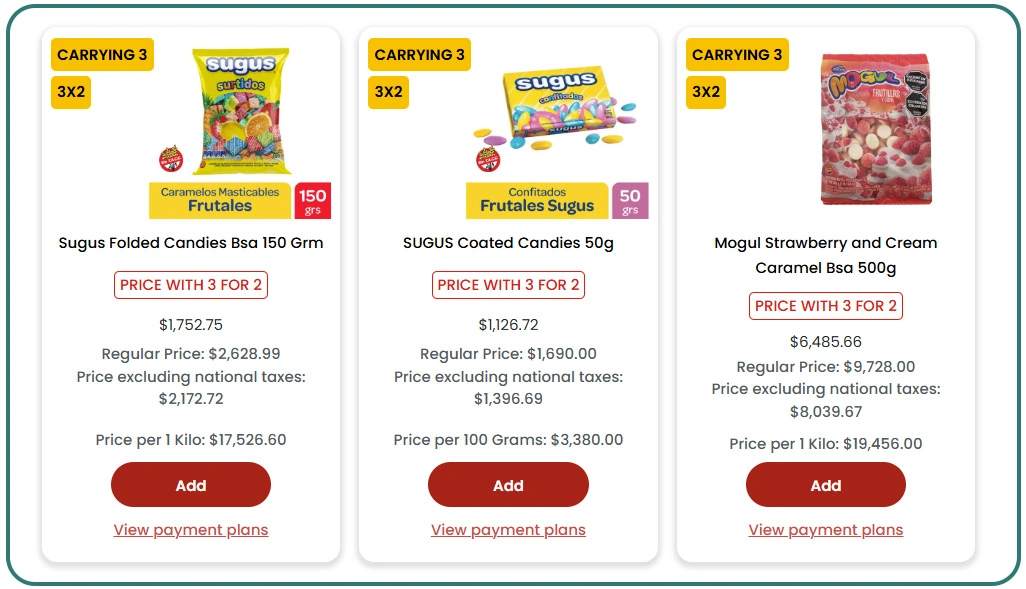This screenshot has height=589, width=1026.
Task: Click the red 150 grs weight label
Action: (313, 200)
